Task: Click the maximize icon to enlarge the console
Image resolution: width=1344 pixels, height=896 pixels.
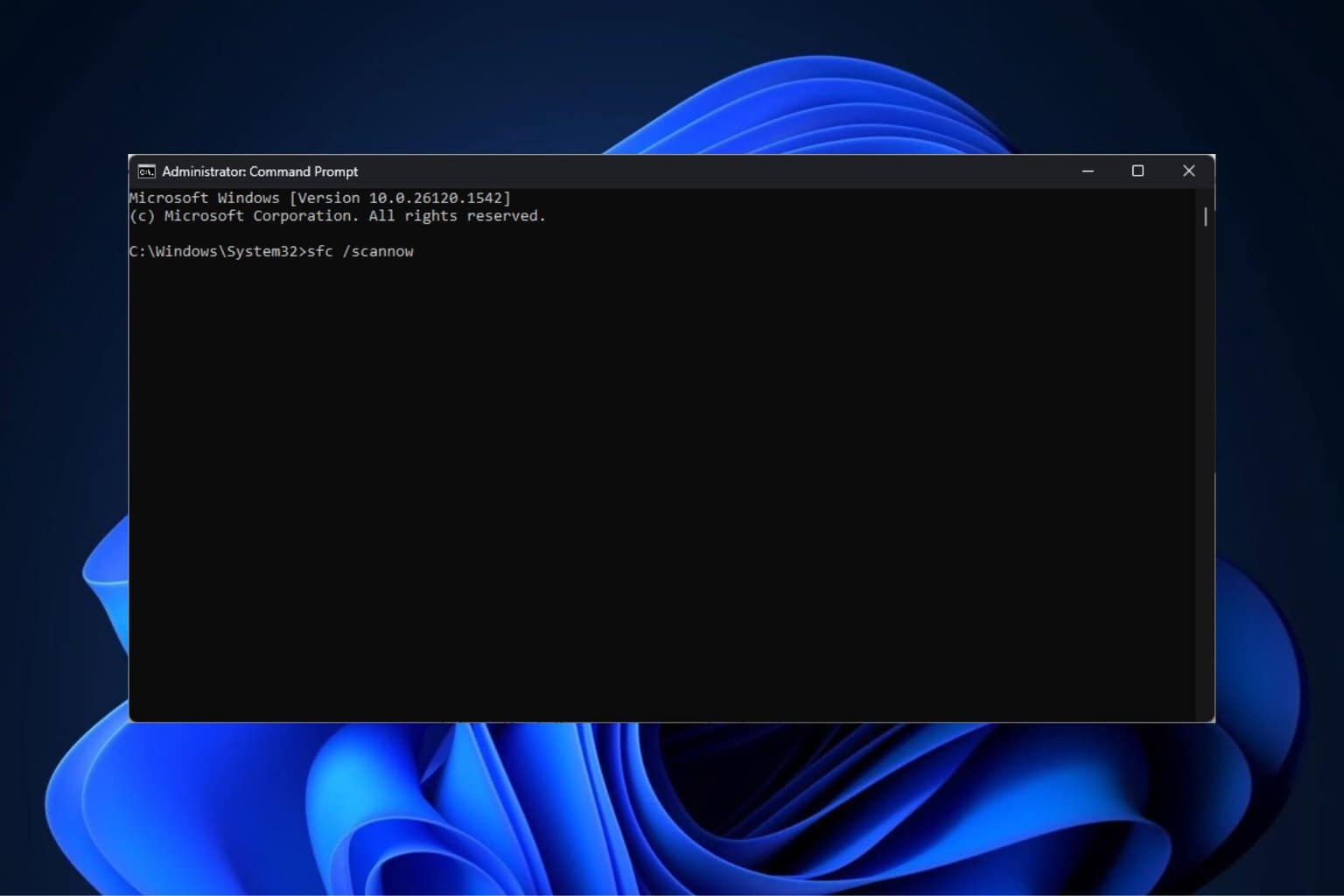Action: (x=1138, y=171)
